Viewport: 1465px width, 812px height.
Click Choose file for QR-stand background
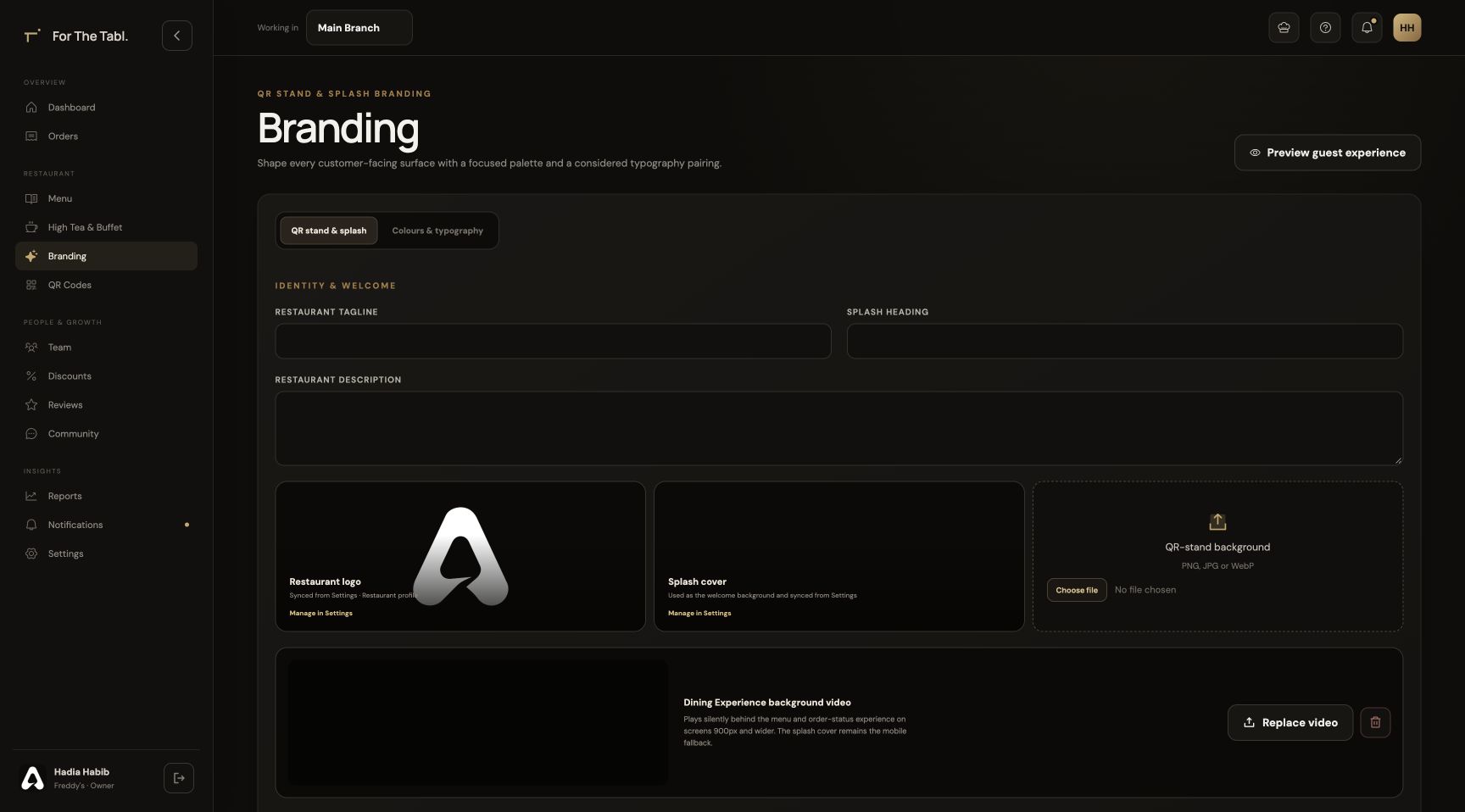point(1077,590)
